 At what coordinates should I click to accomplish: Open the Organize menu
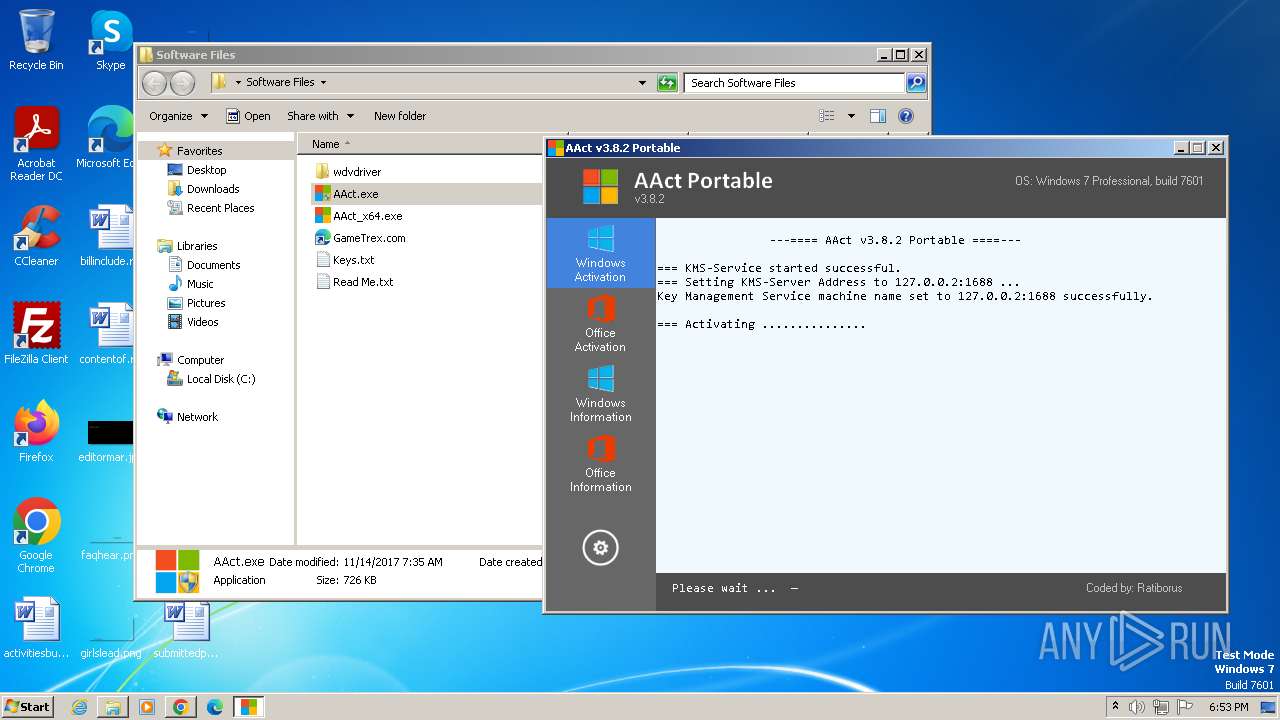point(178,116)
